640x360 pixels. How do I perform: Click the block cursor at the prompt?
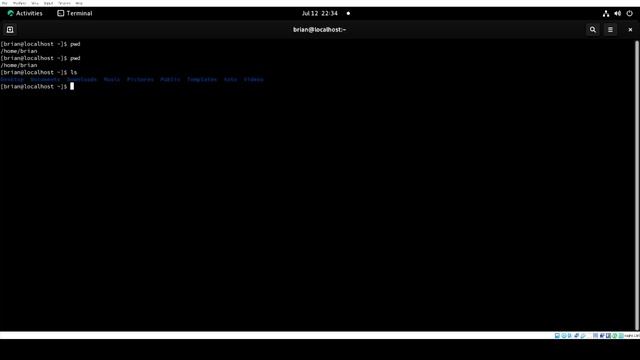(x=72, y=86)
